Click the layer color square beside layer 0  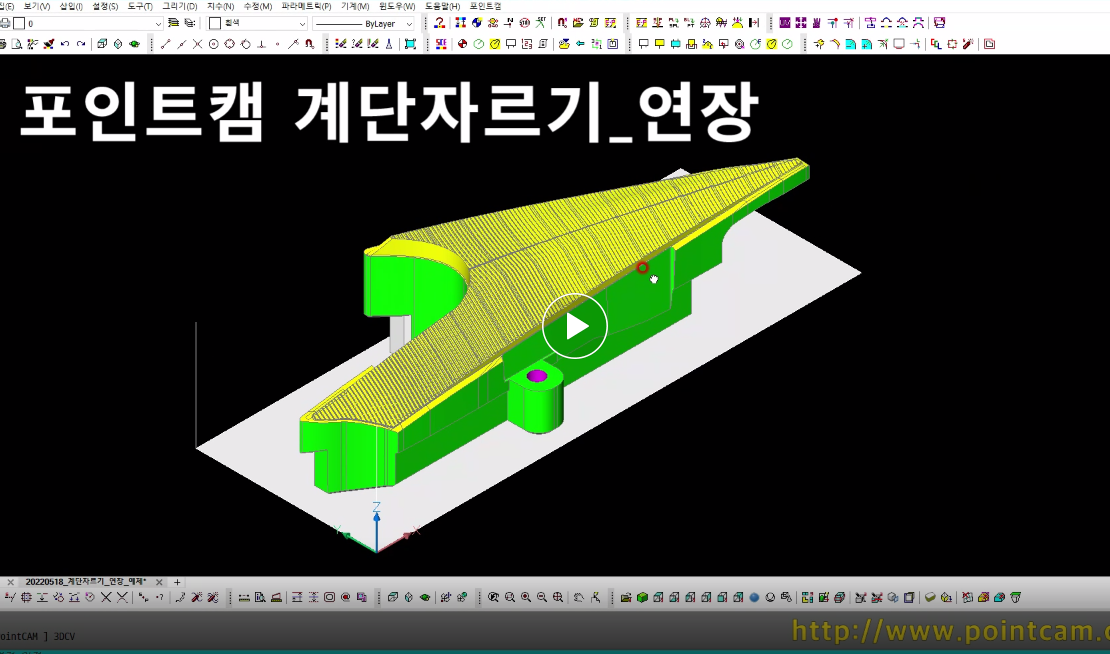19,23
